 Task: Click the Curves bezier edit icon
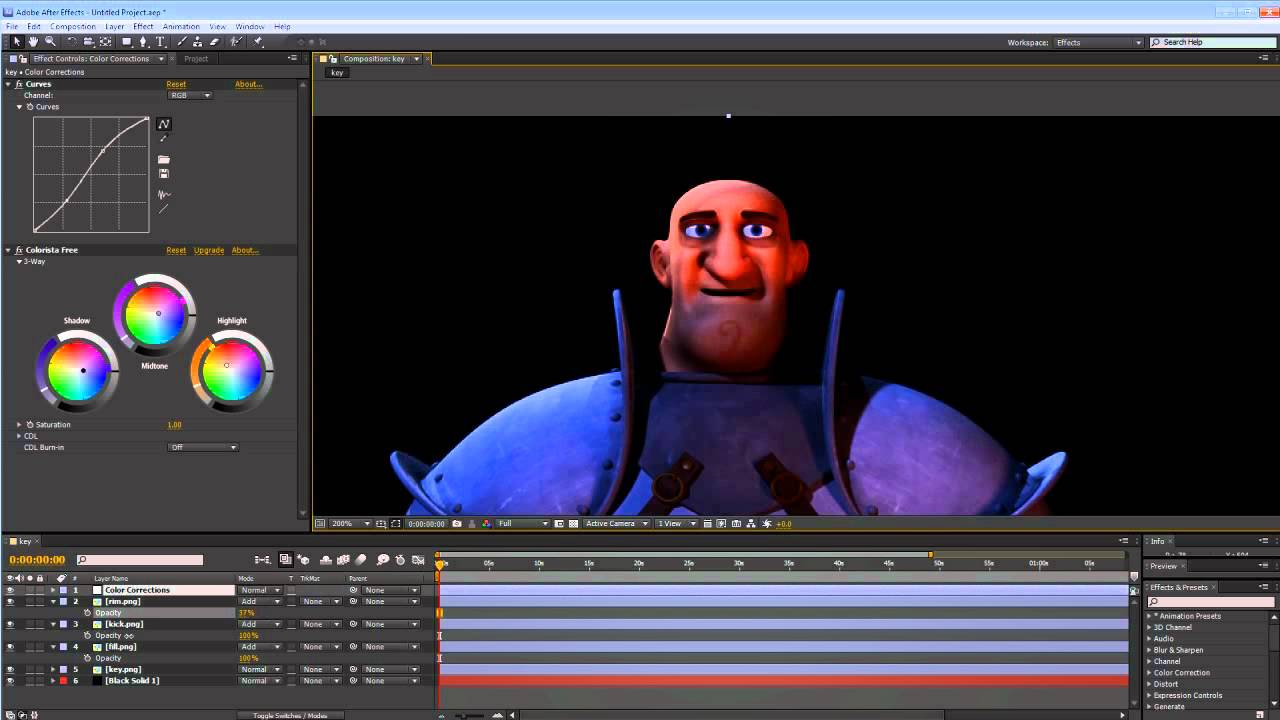164,124
